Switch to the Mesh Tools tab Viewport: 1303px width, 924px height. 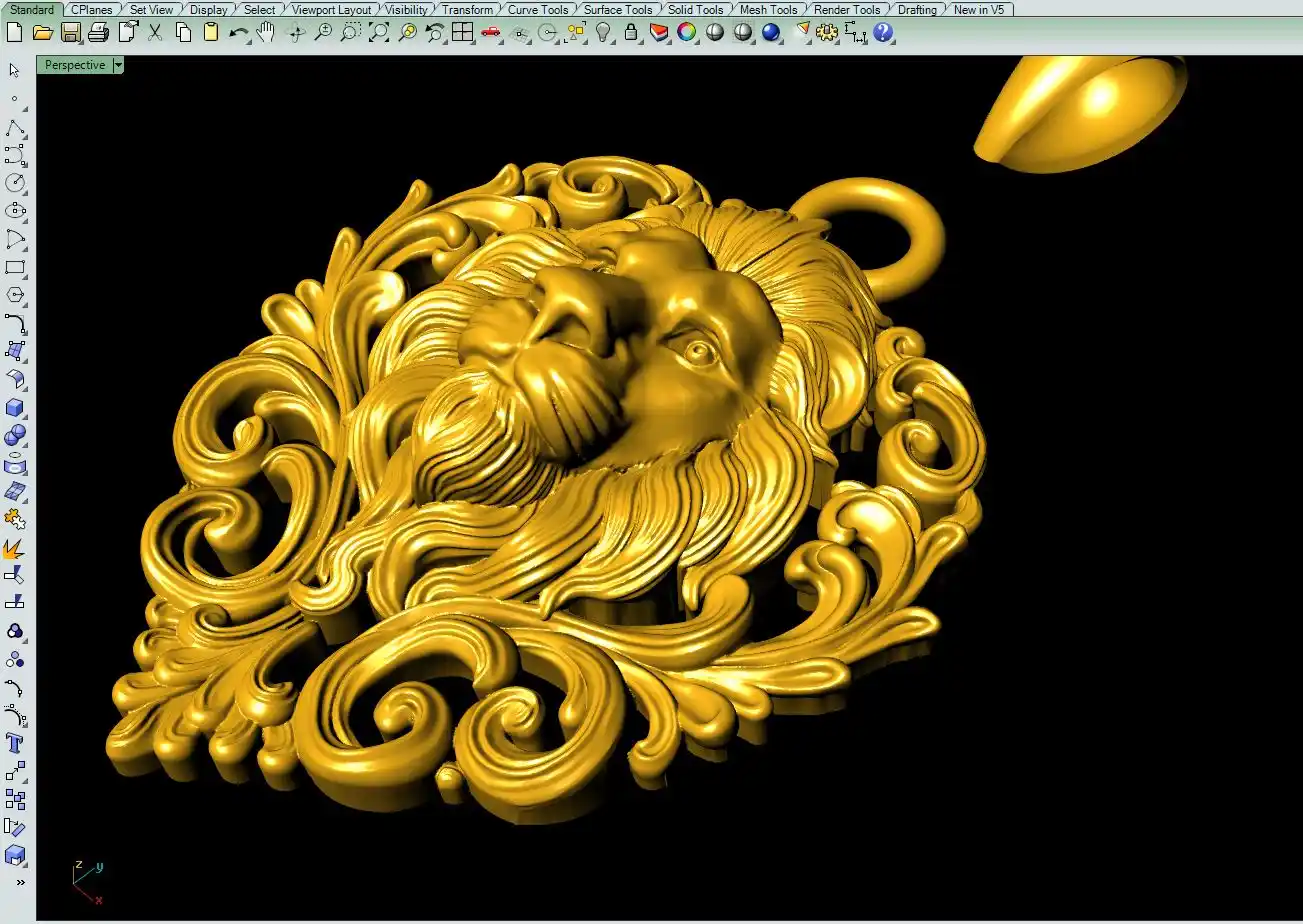coord(768,10)
